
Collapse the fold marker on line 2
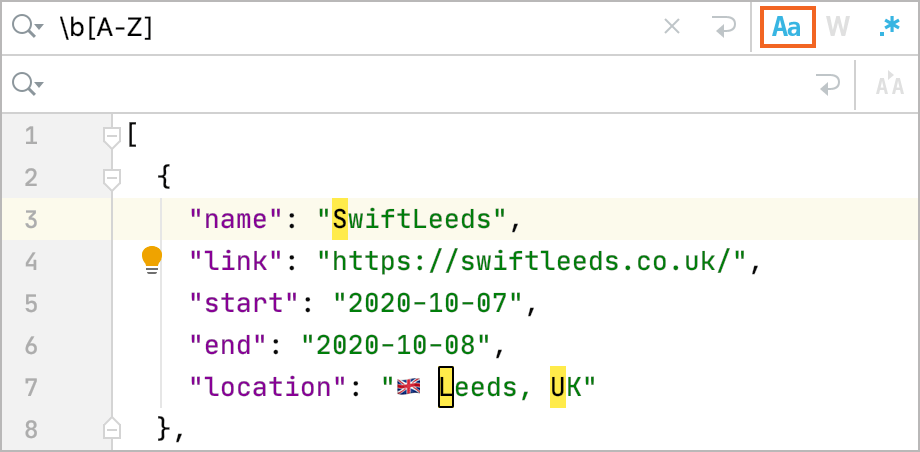[111, 179]
